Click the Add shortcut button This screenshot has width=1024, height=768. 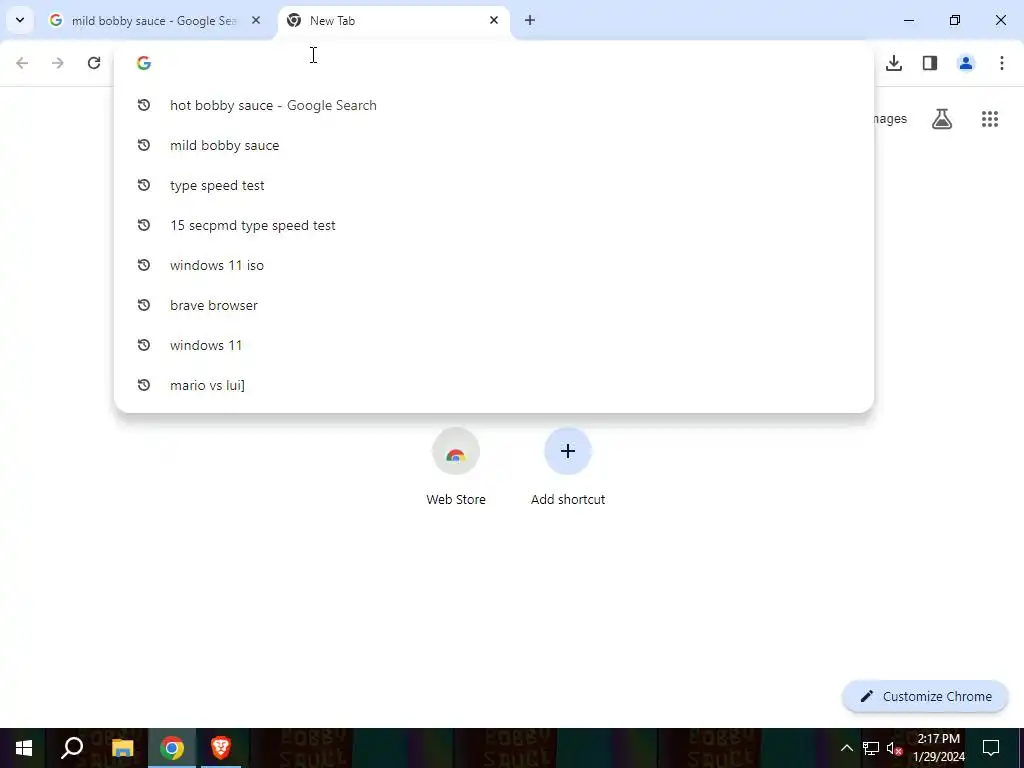[x=568, y=467]
